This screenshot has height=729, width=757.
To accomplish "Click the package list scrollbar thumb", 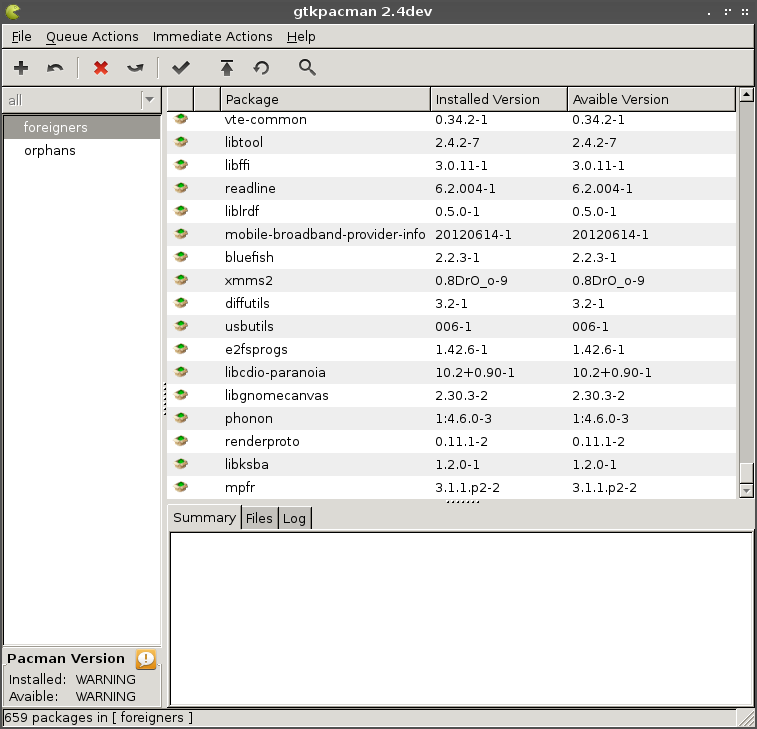I will [x=746, y=473].
